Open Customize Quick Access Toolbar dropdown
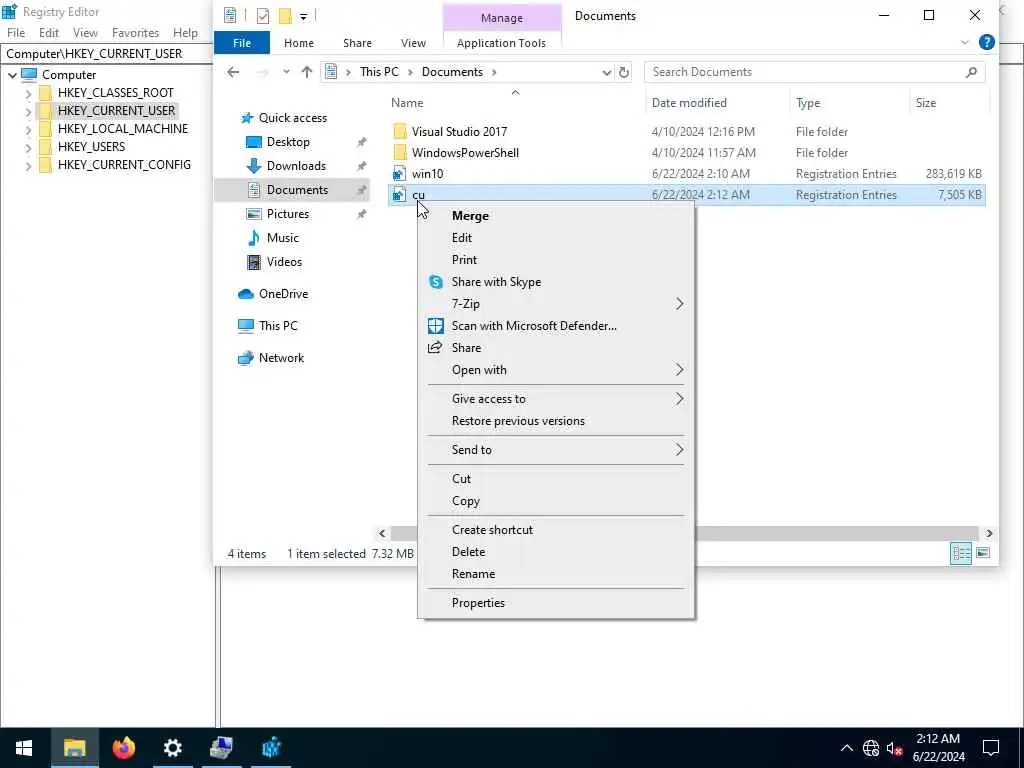The width and height of the screenshot is (1024, 768). [x=304, y=16]
